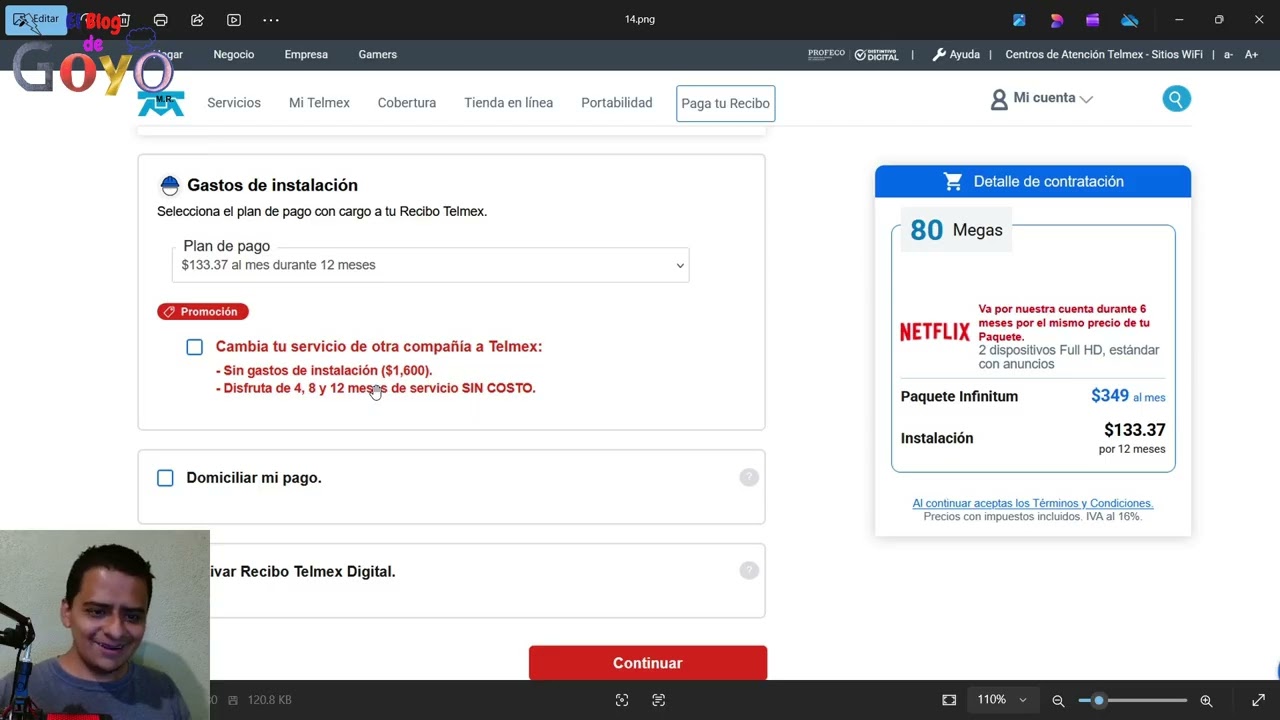Click the file size disk icon
Viewport: 1280px width, 720px height.
(233, 700)
